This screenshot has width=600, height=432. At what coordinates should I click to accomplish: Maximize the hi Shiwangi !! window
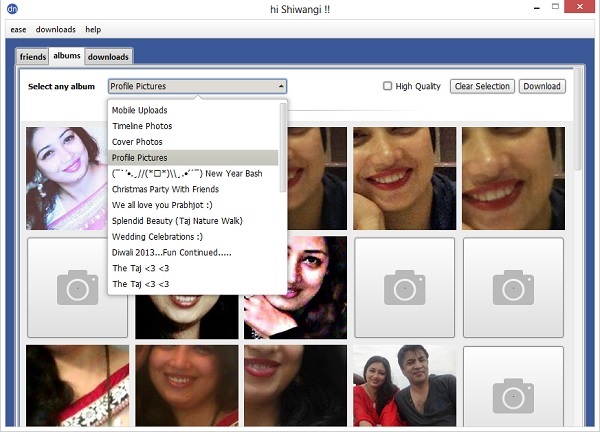point(555,7)
